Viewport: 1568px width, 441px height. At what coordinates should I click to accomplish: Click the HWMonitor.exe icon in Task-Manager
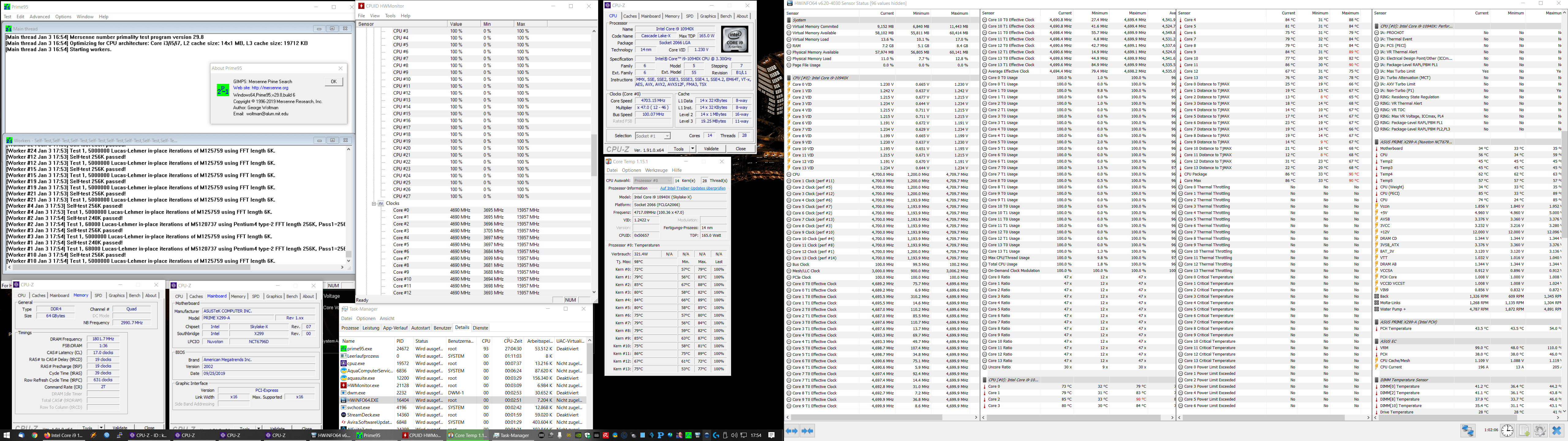pos(343,386)
